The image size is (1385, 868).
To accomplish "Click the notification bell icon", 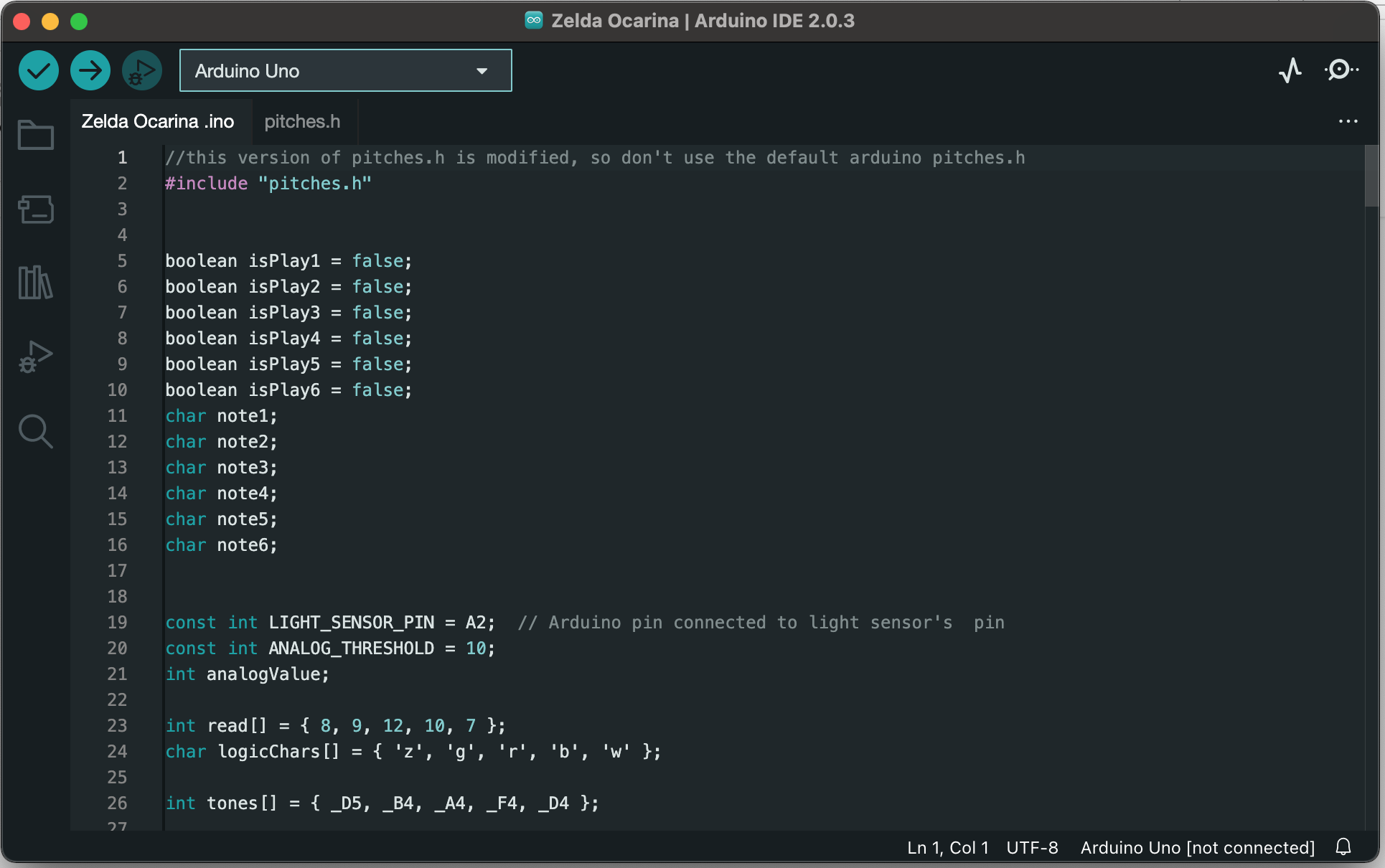I will 1343,847.
